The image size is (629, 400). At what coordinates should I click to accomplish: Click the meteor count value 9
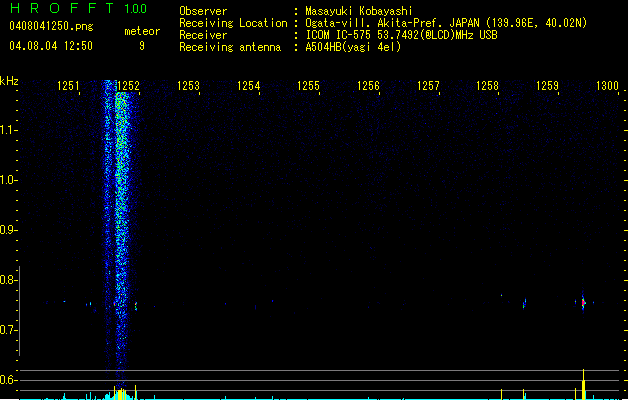pos(142,46)
